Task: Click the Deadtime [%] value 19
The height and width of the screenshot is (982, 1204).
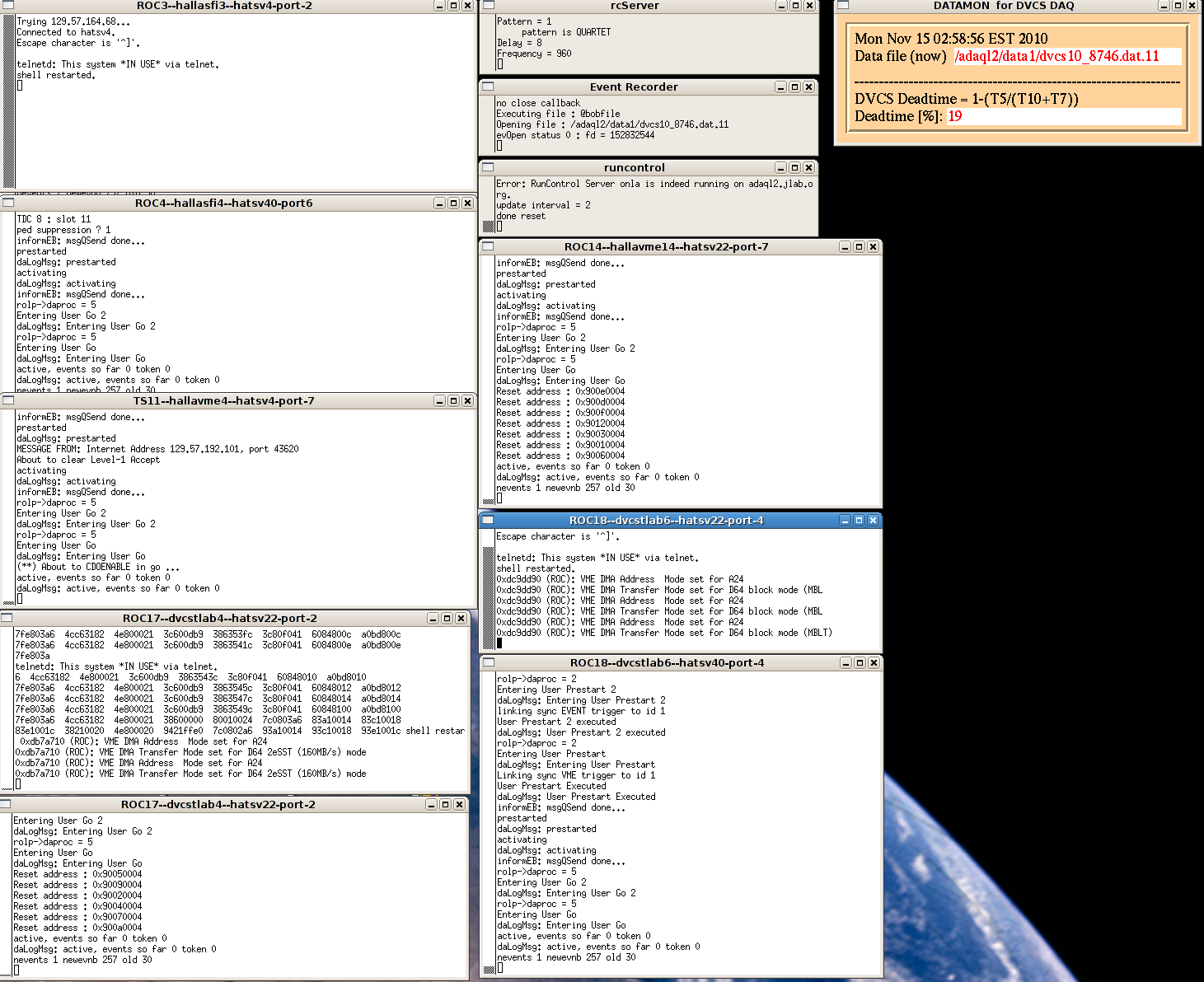Action: pos(954,116)
